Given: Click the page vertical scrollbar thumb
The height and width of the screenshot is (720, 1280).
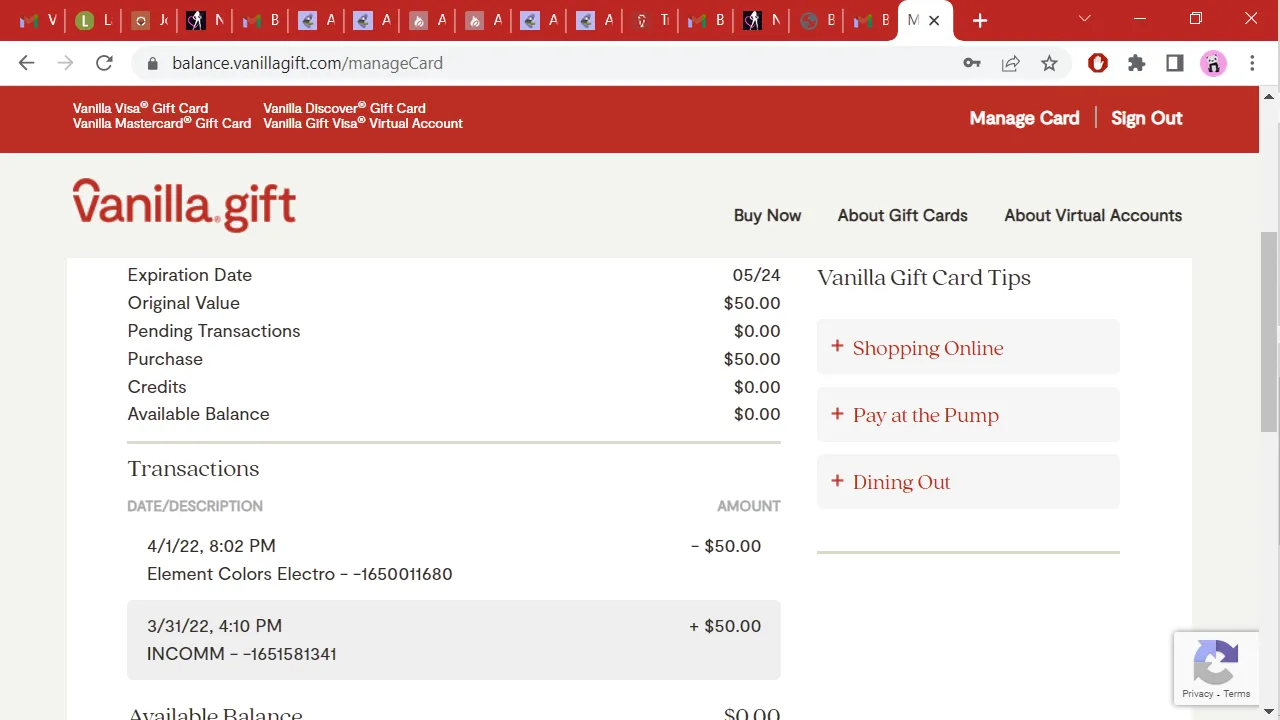Looking at the screenshot, I should pos(1269,331).
